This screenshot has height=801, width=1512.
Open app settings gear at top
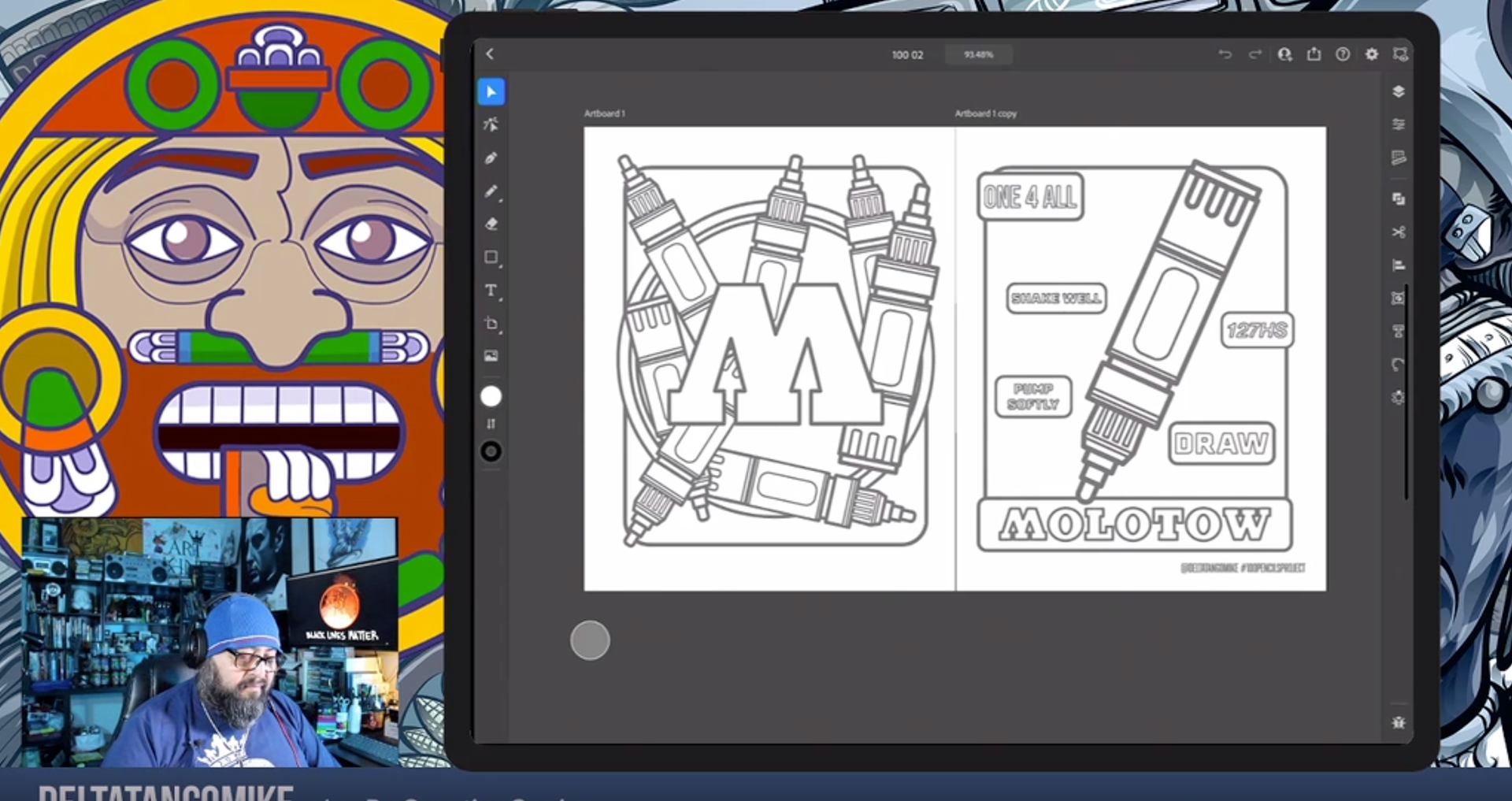1372,54
